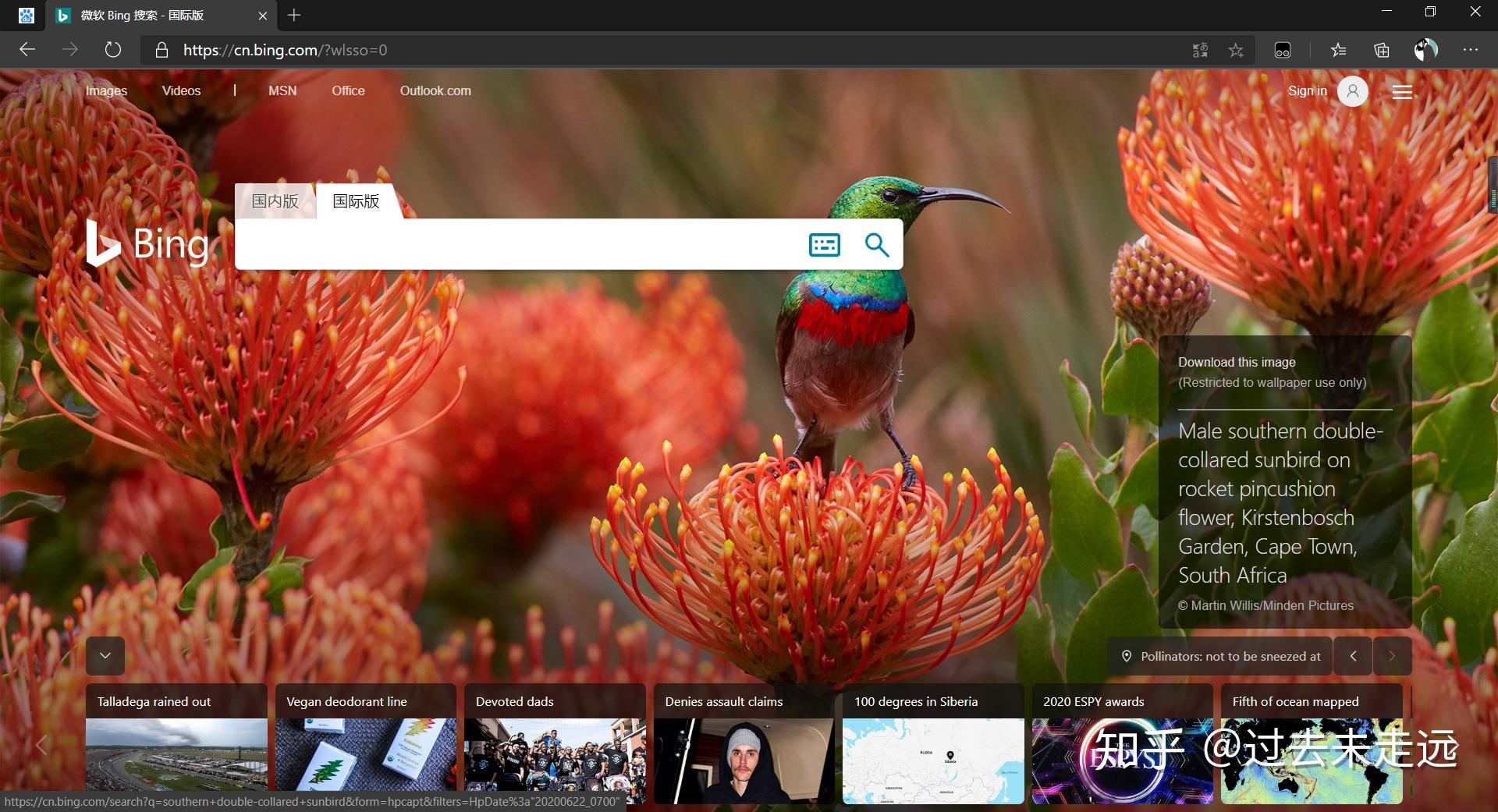This screenshot has height=812, width=1498.
Task: Click the Siberia map thumbnail
Action: point(933,761)
